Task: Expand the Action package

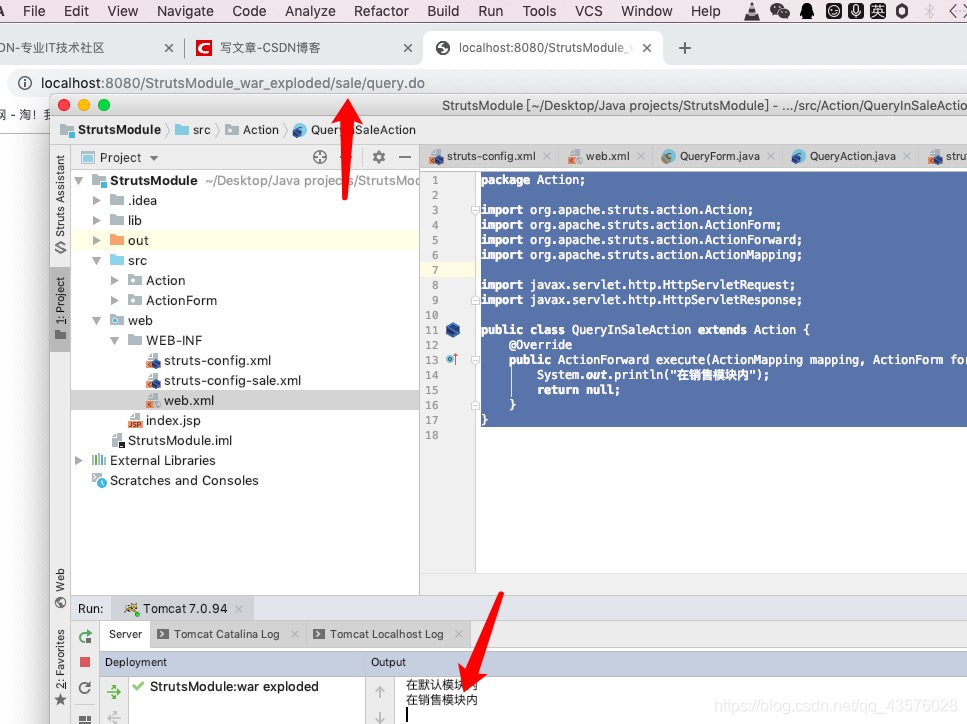Action: (114, 280)
